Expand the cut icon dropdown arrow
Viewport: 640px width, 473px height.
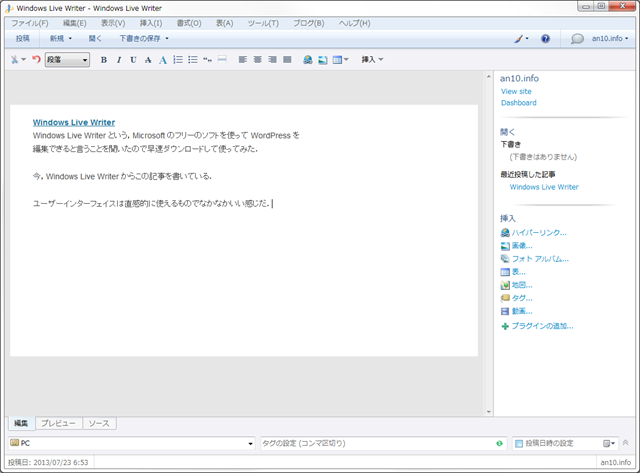(x=24, y=60)
